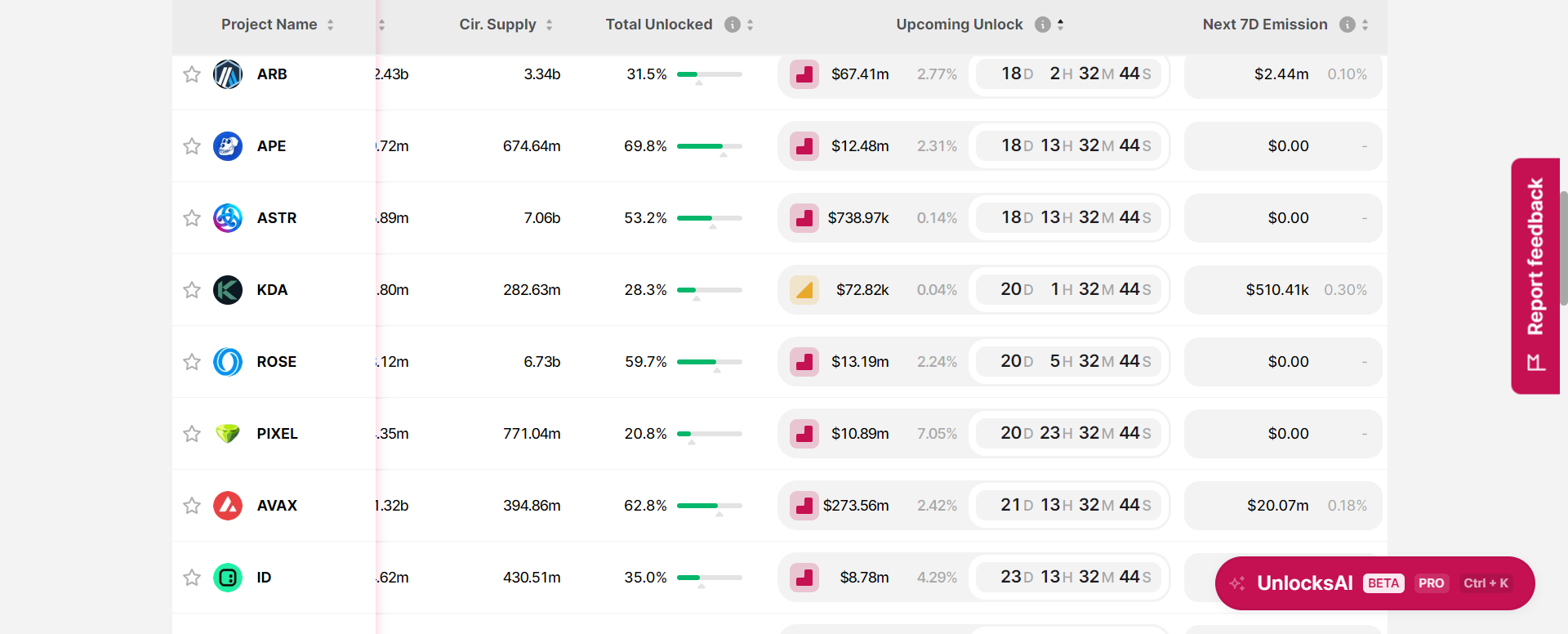This screenshot has width=1568, height=634.
Task: Click ROSE cliff unlock type icon
Action: (x=804, y=362)
